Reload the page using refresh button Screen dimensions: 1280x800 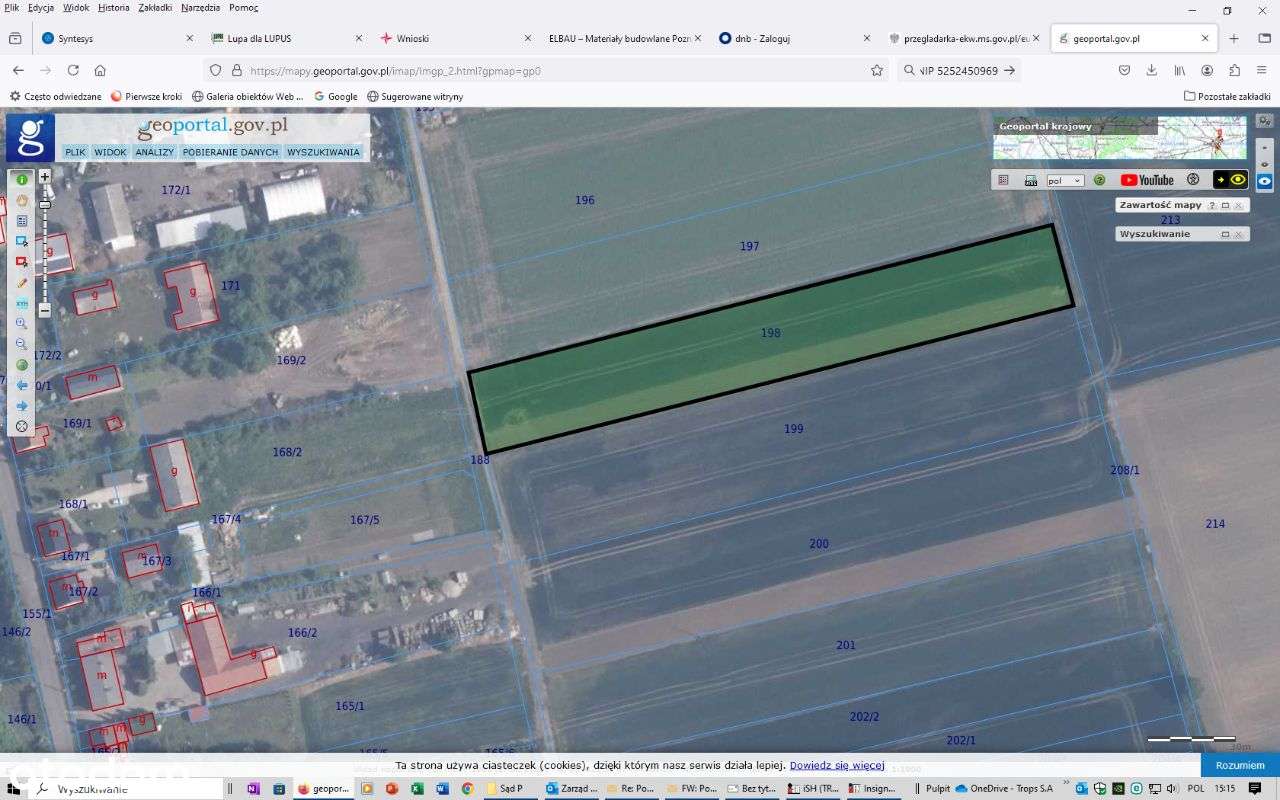73,71
